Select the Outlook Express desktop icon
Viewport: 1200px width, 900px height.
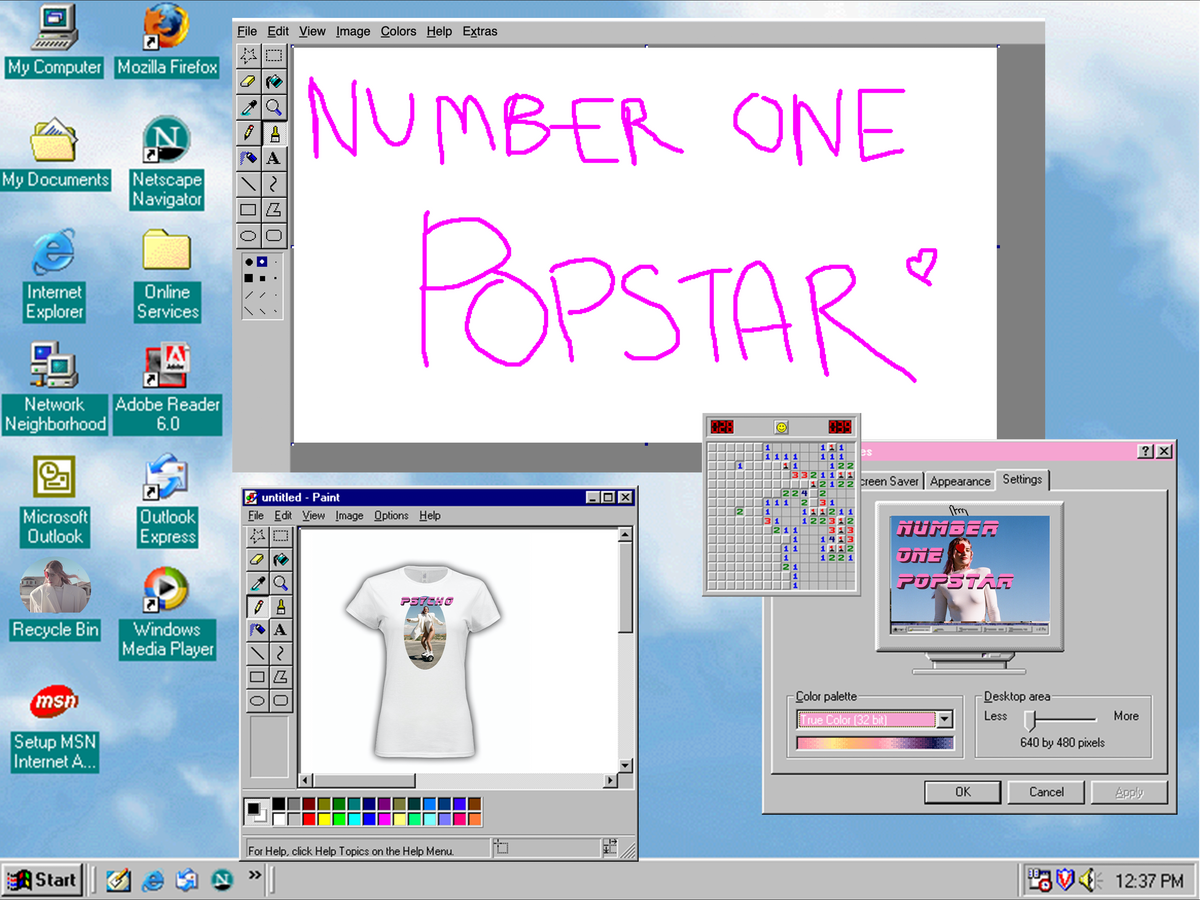click(167, 500)
